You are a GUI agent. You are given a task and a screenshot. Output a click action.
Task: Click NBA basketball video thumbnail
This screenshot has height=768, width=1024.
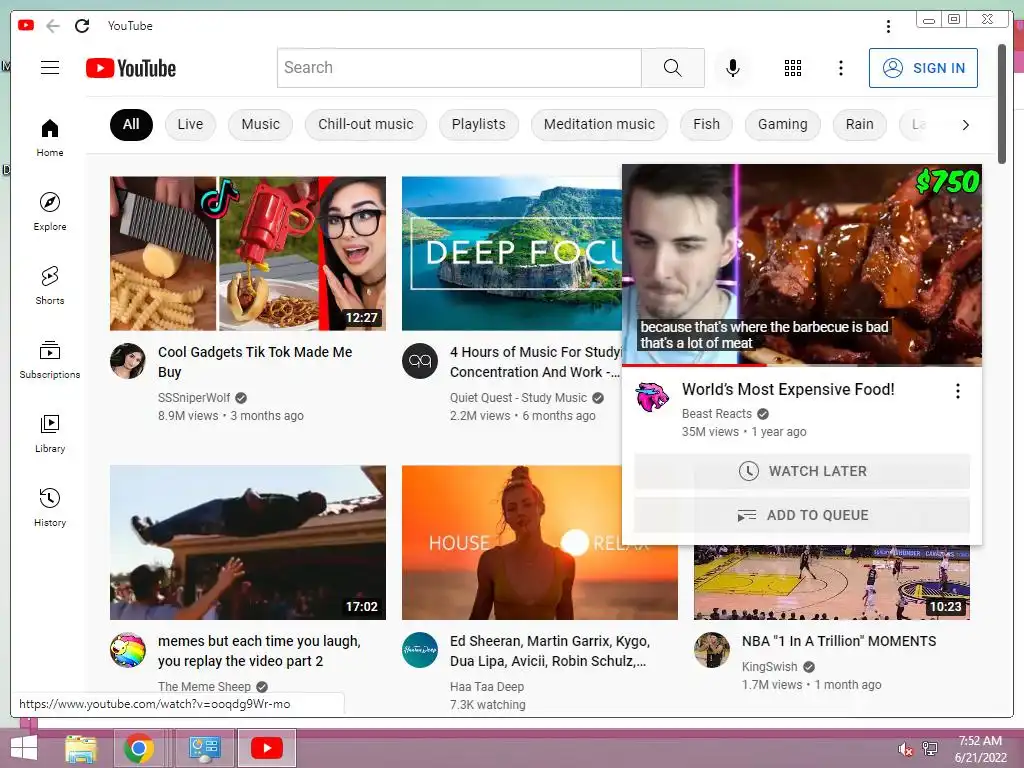831,582
